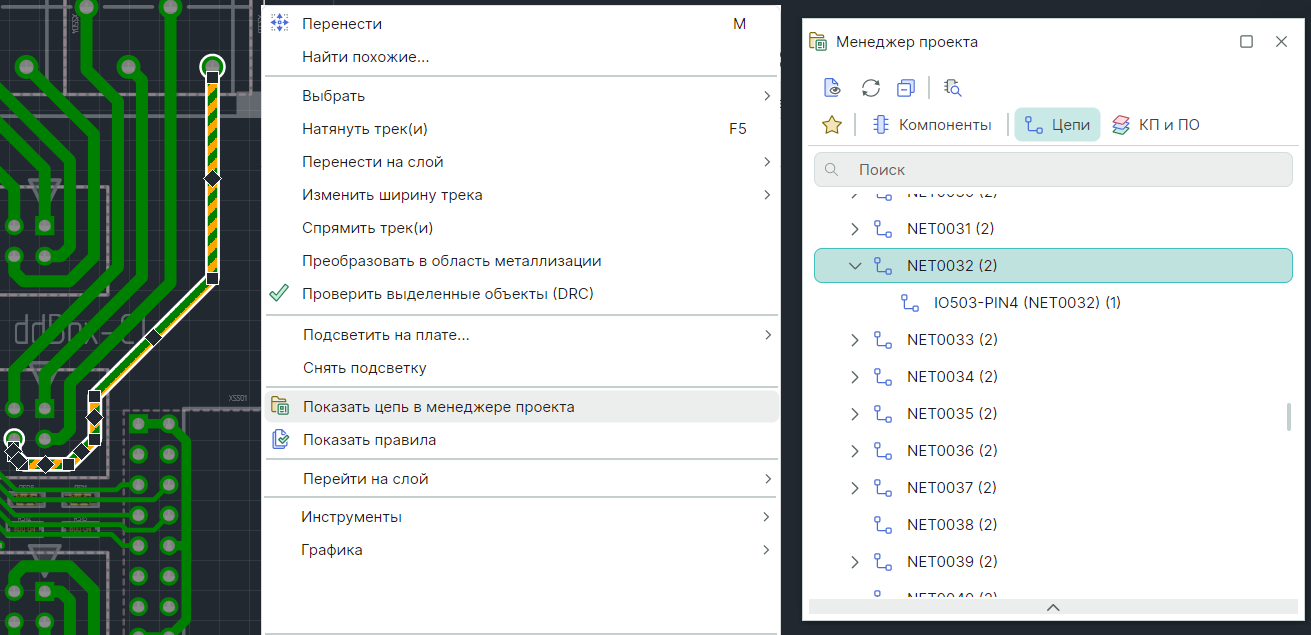Click the NET0038 net icon
This screenshot has height=635, width=1311.
point(883,525)
